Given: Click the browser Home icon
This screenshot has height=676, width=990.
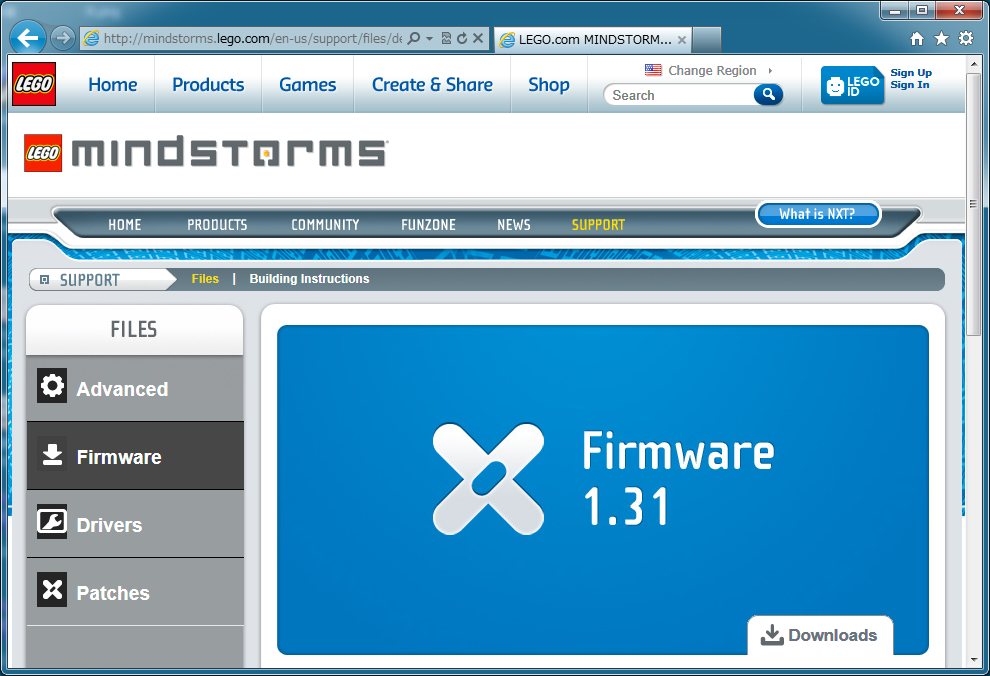Looking at the screenshot, I should pyautogui.click(x=916, y=37).
